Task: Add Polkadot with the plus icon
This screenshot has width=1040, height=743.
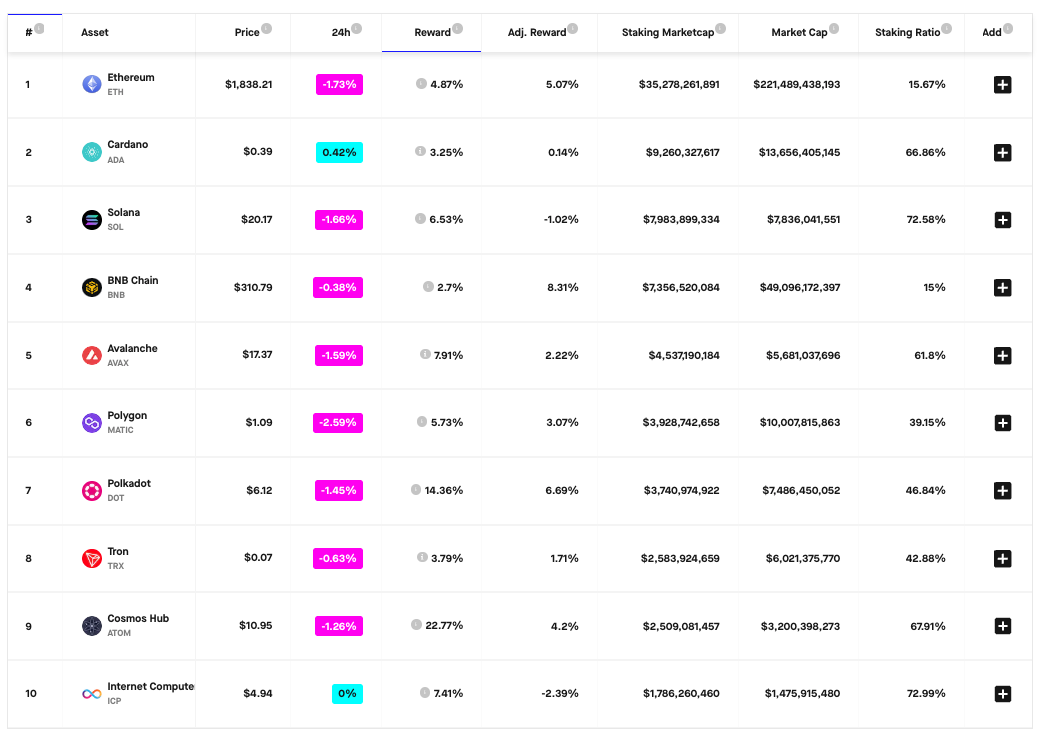Action: pos(1002,491)
